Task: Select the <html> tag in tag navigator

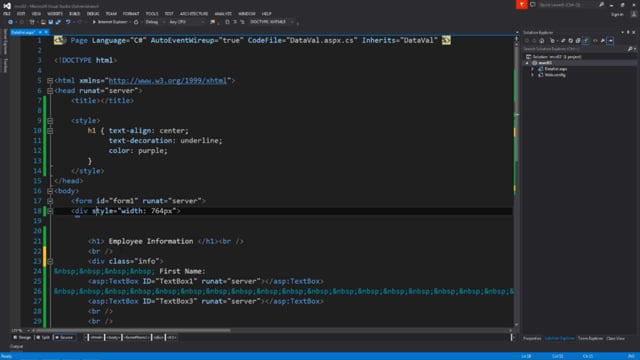Action: (x=96, y=338)
